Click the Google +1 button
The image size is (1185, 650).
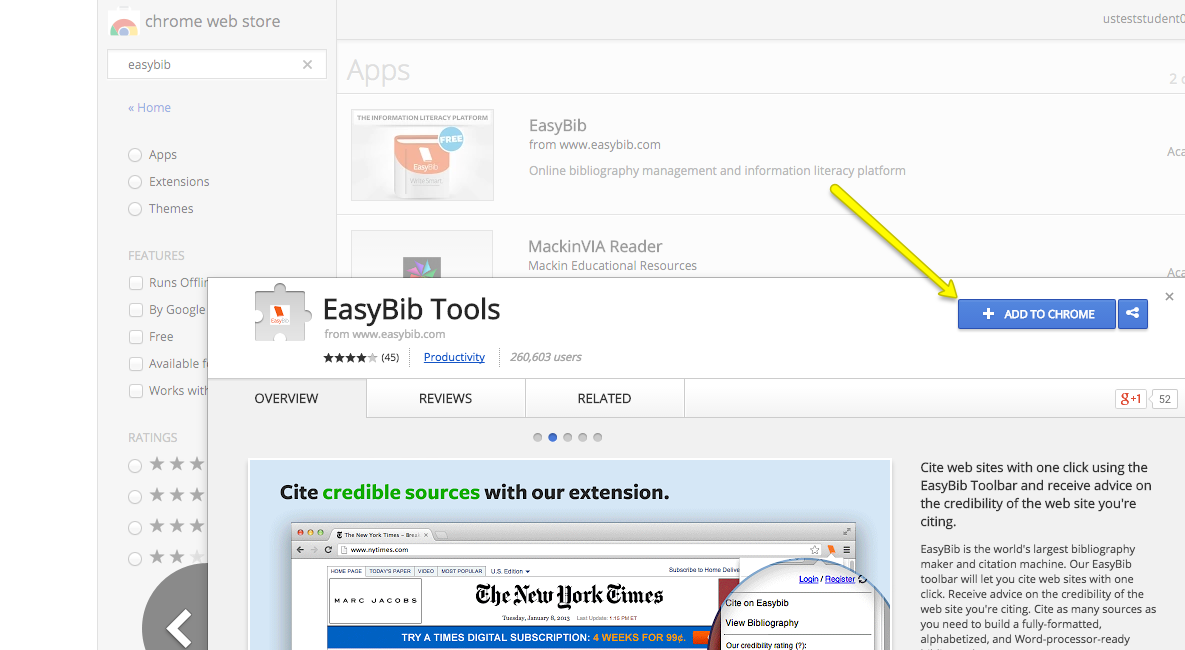[1131, 399]
